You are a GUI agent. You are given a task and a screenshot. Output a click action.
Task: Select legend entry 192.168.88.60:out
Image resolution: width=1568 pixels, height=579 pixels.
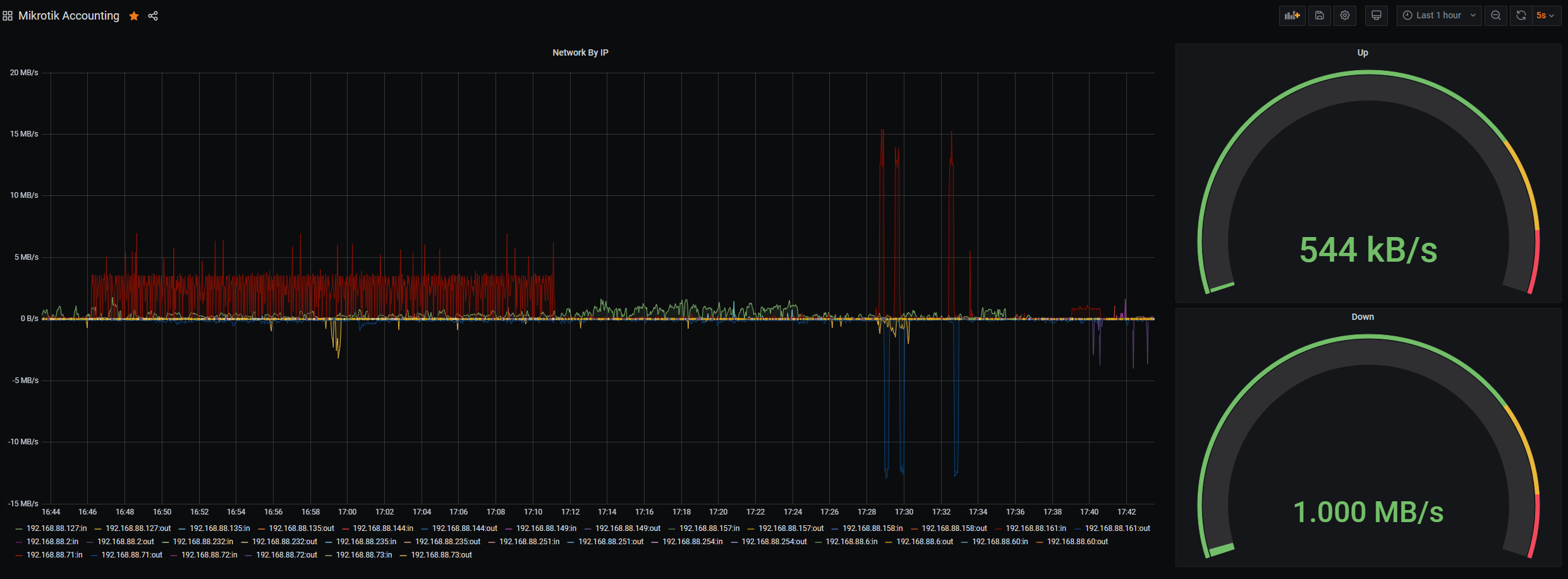click(1078, 542)
